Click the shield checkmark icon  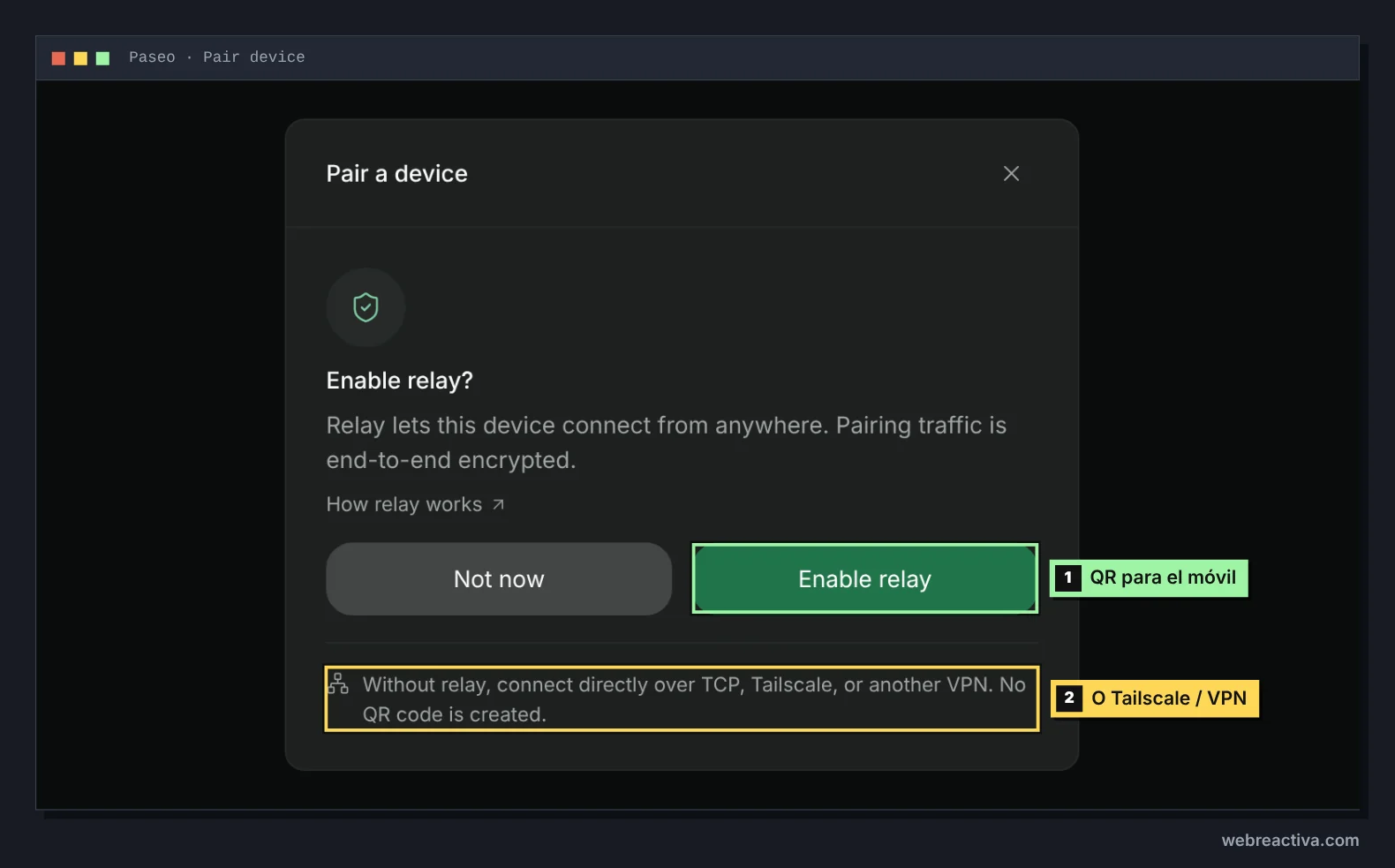click(x=366, y=307)
